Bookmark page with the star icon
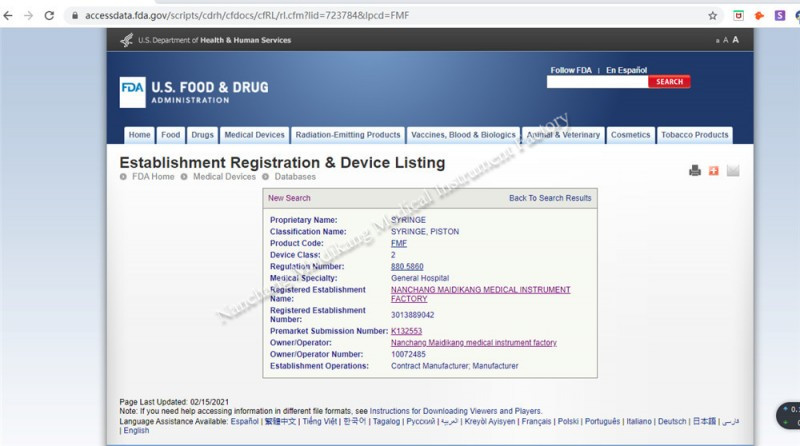The width and height of the screenshot is (800, 446). click(713, 16)
